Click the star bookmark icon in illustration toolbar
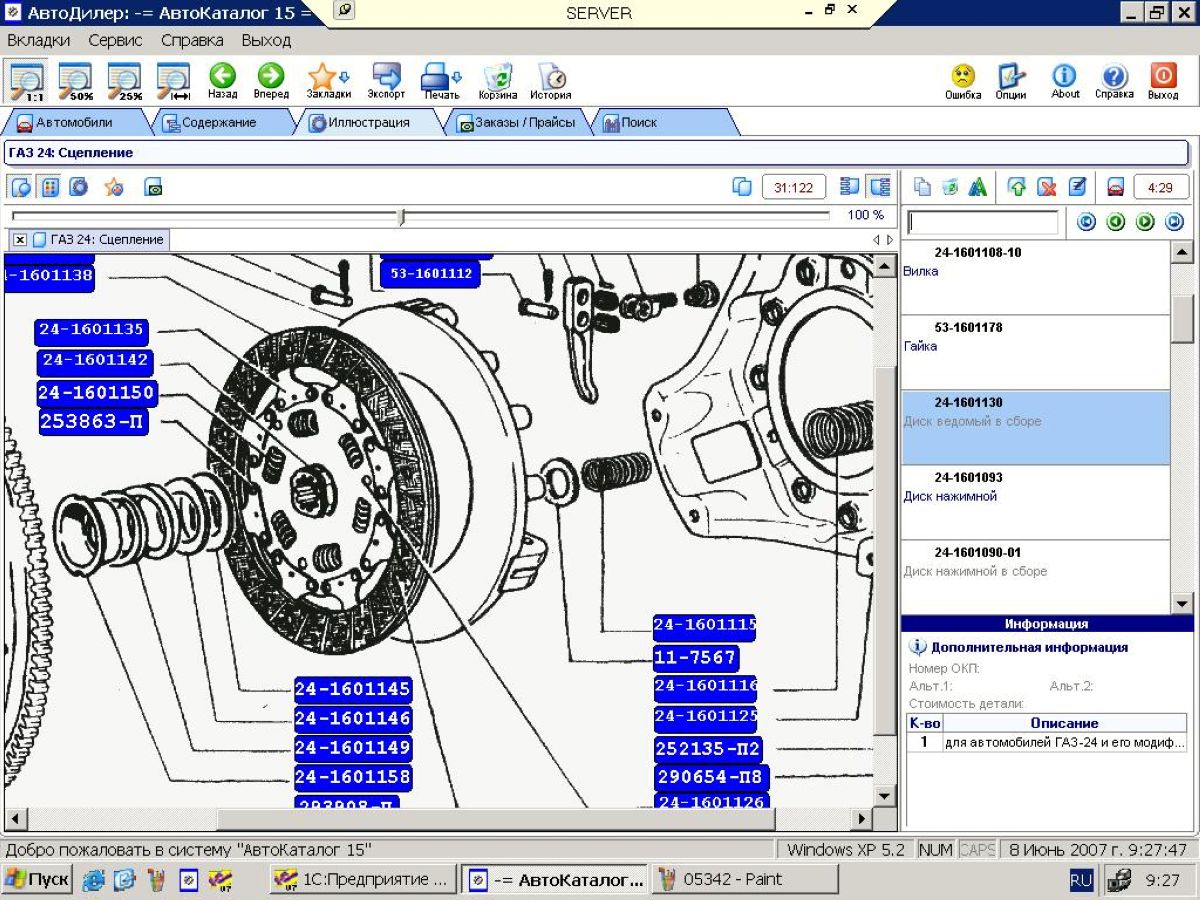The image size is (1200, 900). pyautogui.click(x=114, y=187)
